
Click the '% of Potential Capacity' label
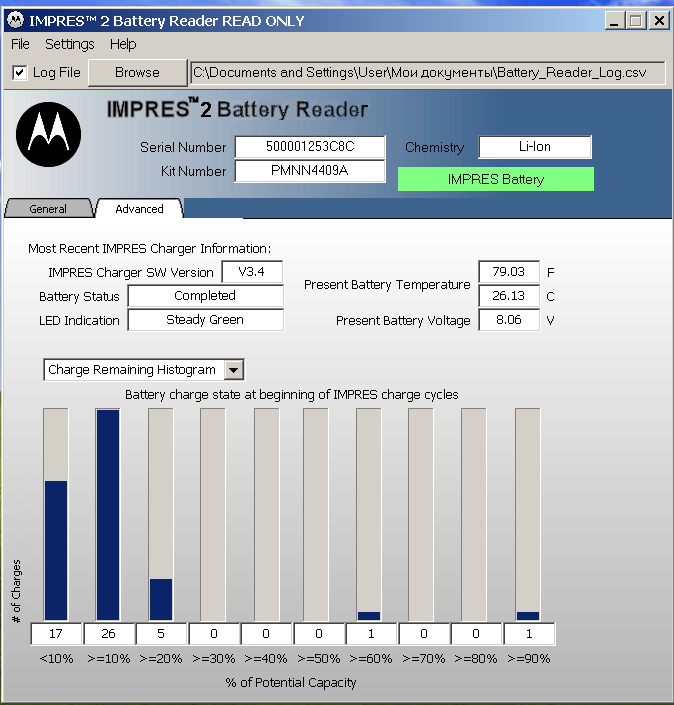290,683
